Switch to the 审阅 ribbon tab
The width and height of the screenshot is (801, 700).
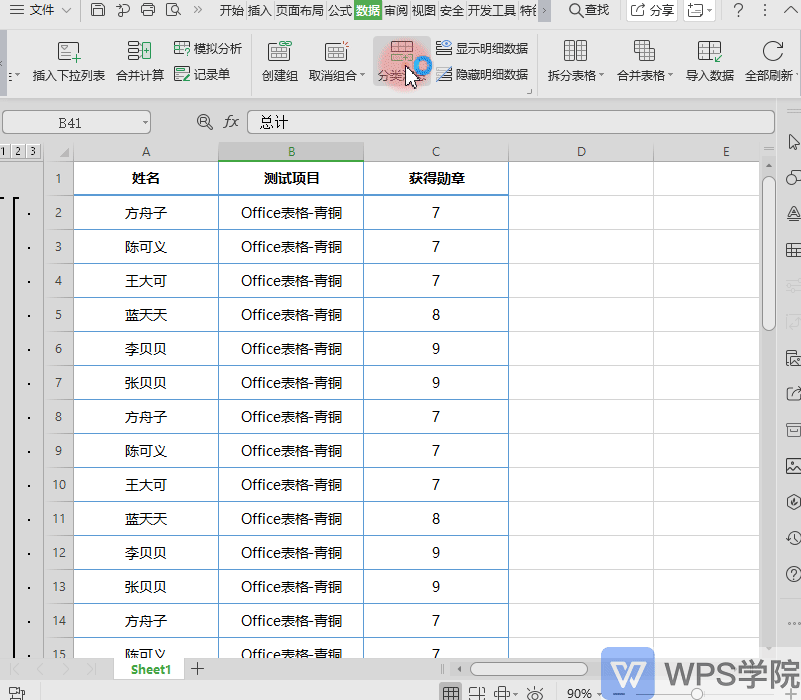pos(396,10)
